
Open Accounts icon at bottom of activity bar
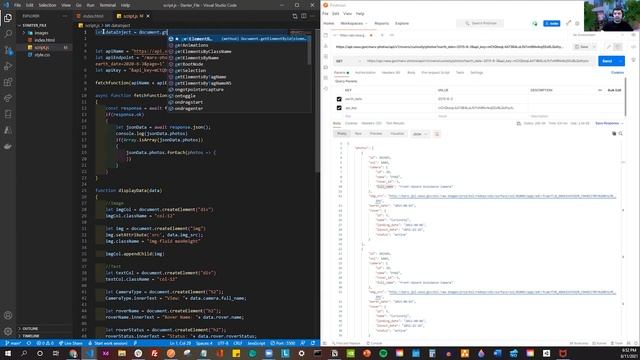[8, 316]
